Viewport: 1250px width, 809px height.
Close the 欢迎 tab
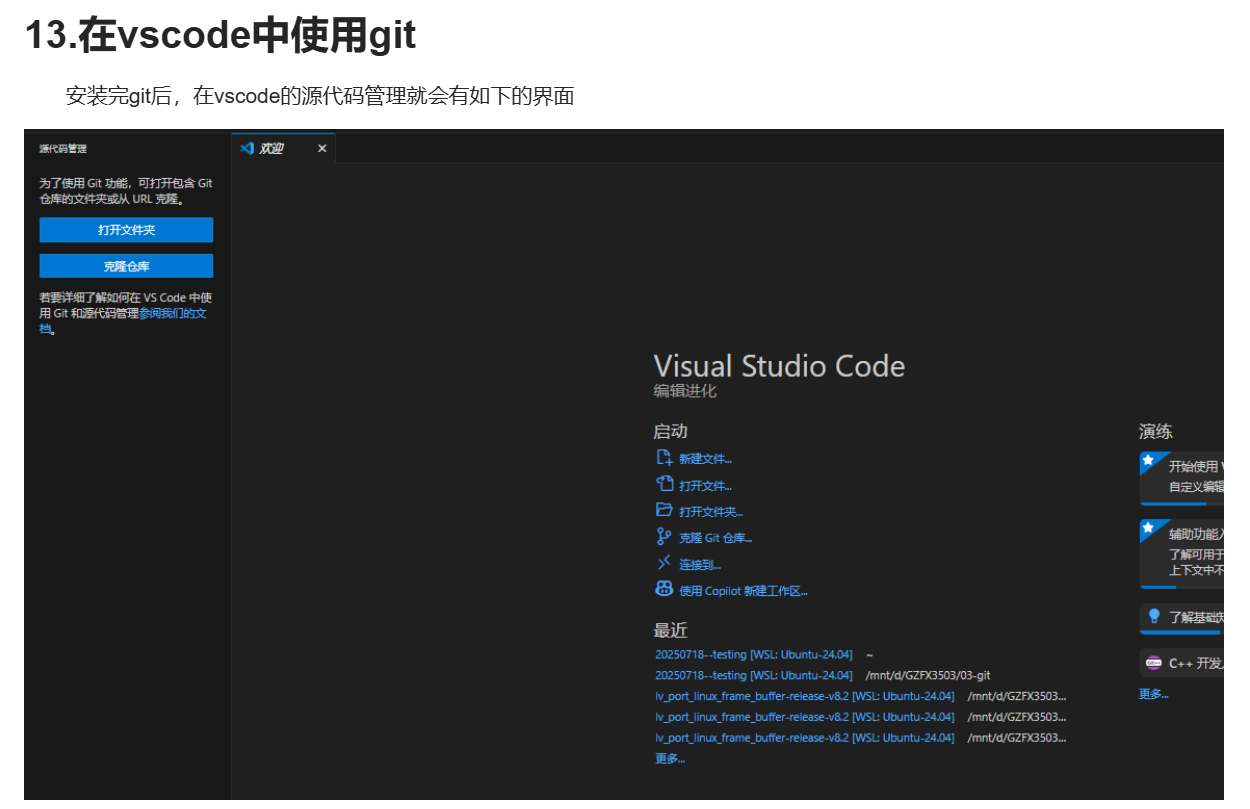(322, 148)
